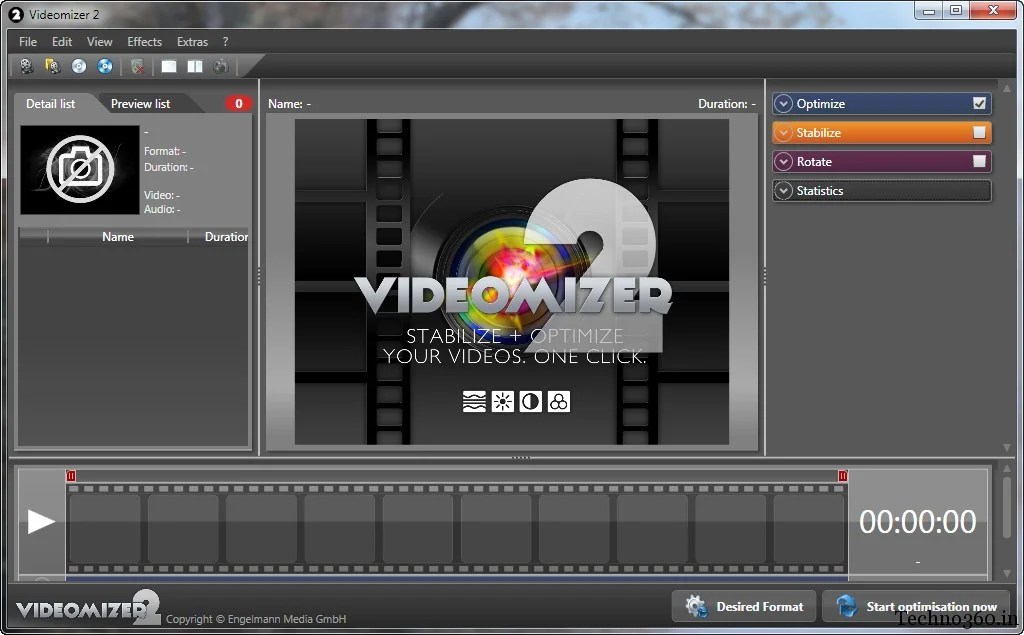The height and width of the screenshot is (635, 1024).
Task: Tick the Stabilize checkbox
Action: tap(979, 133)
